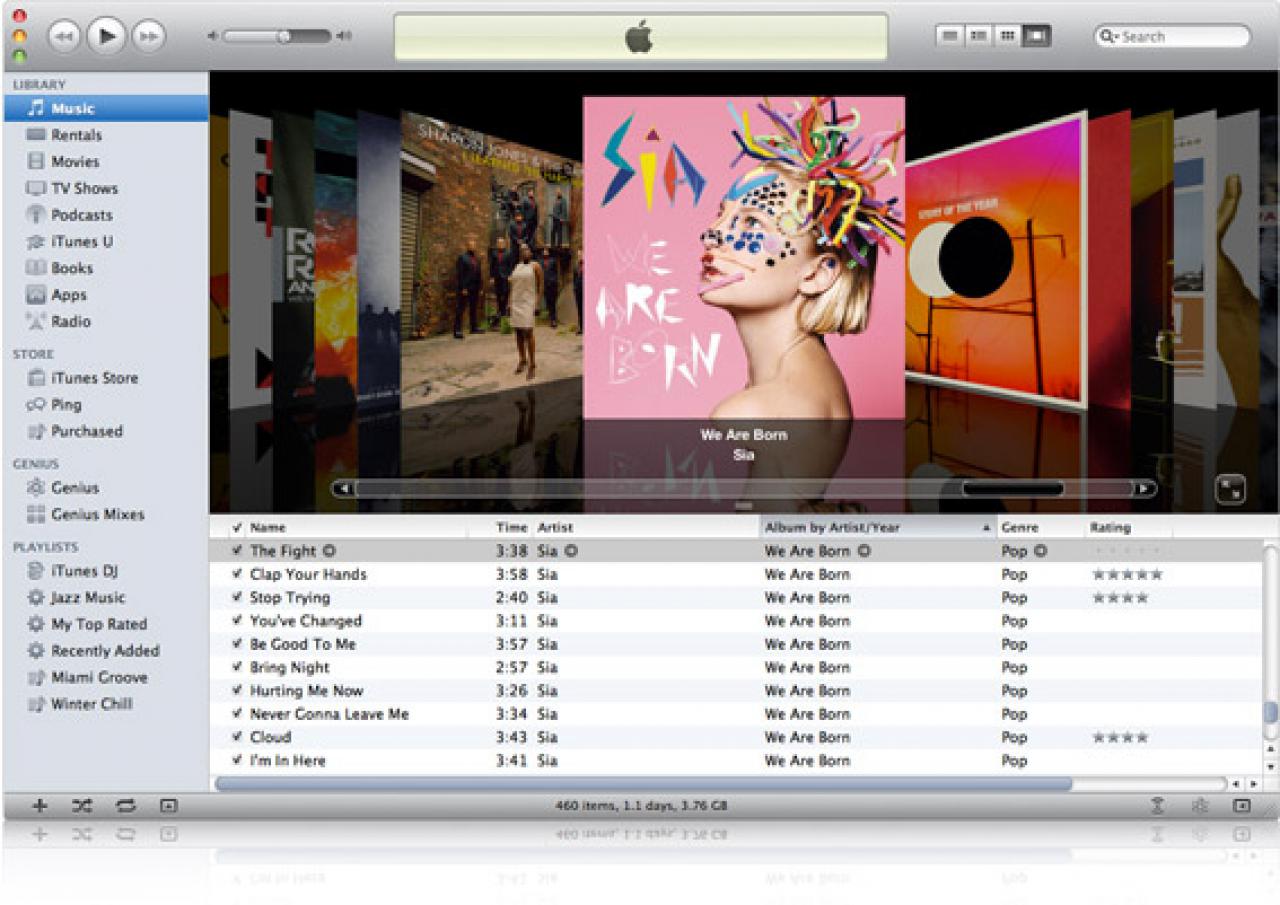Click the star rating for Clap Your Hands
The width and height of the screenshot is (1280, 905).
(x=1128, y=574)
